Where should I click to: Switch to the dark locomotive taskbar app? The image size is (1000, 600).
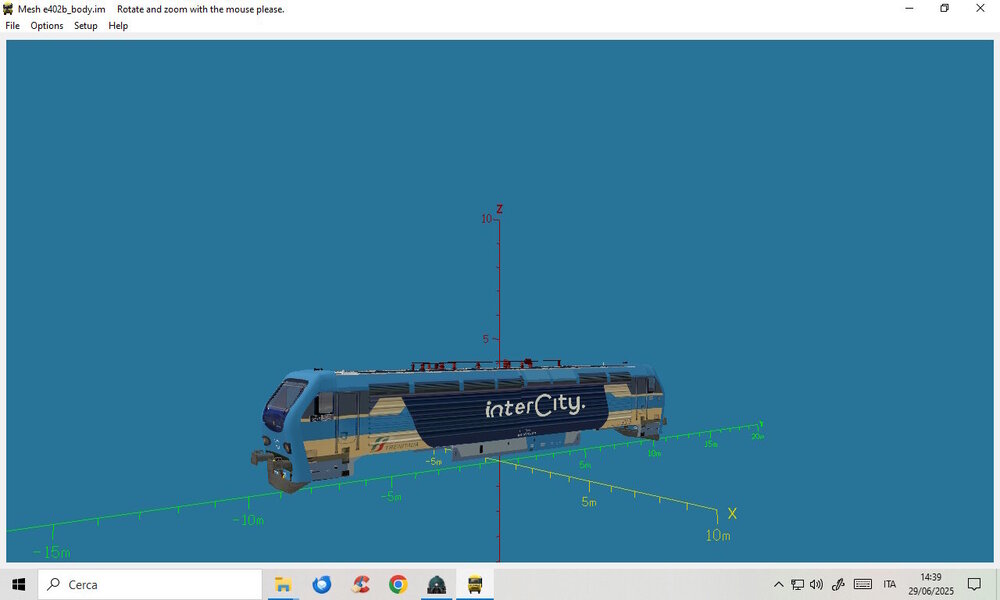click(x=437, y=584)
